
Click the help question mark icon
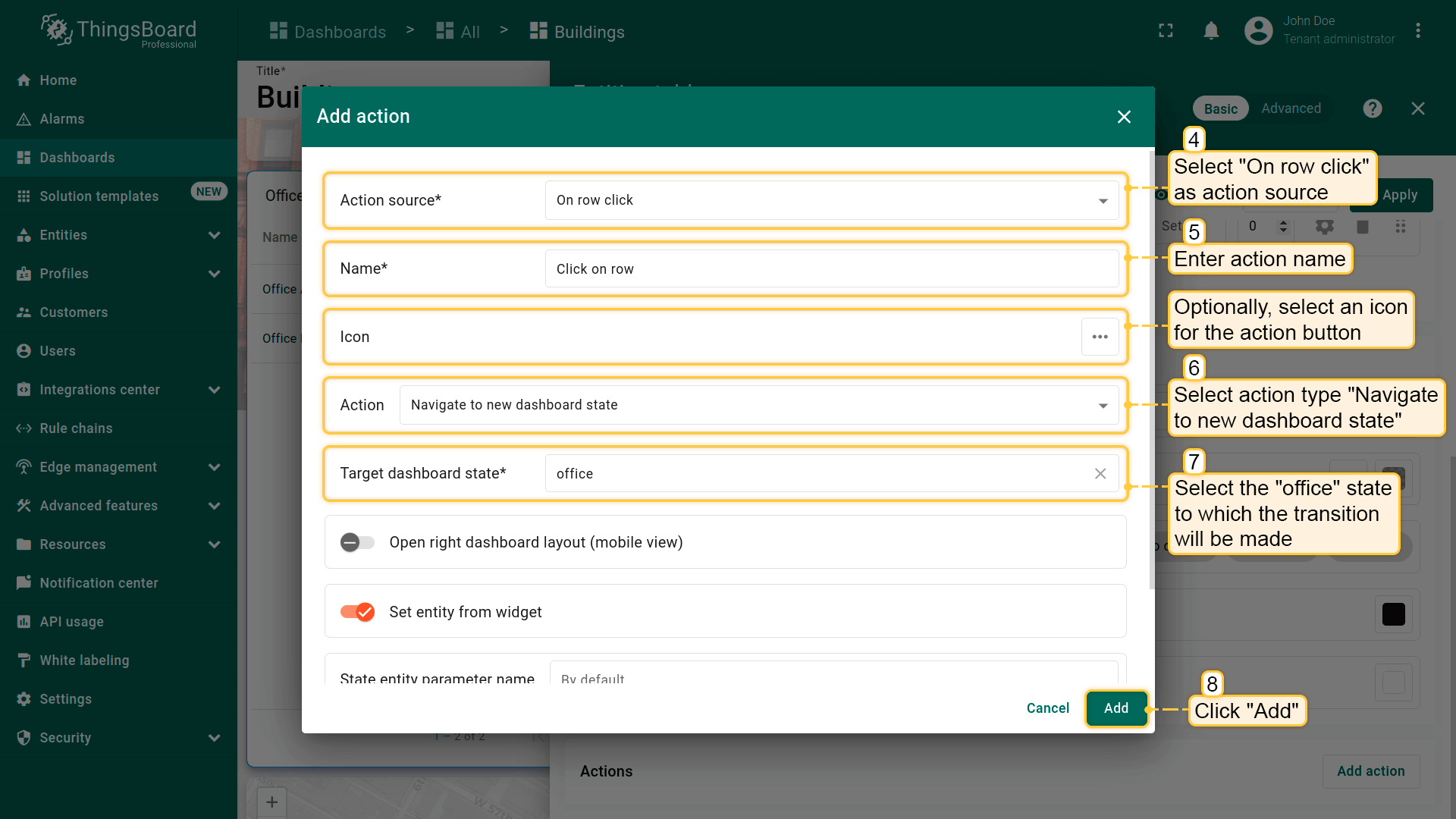coord(1372,108)
